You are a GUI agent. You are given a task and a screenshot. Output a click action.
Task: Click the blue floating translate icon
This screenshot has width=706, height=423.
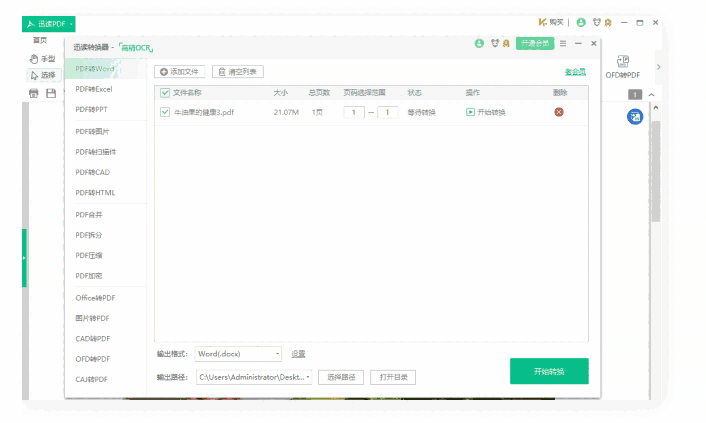(635, 117)
